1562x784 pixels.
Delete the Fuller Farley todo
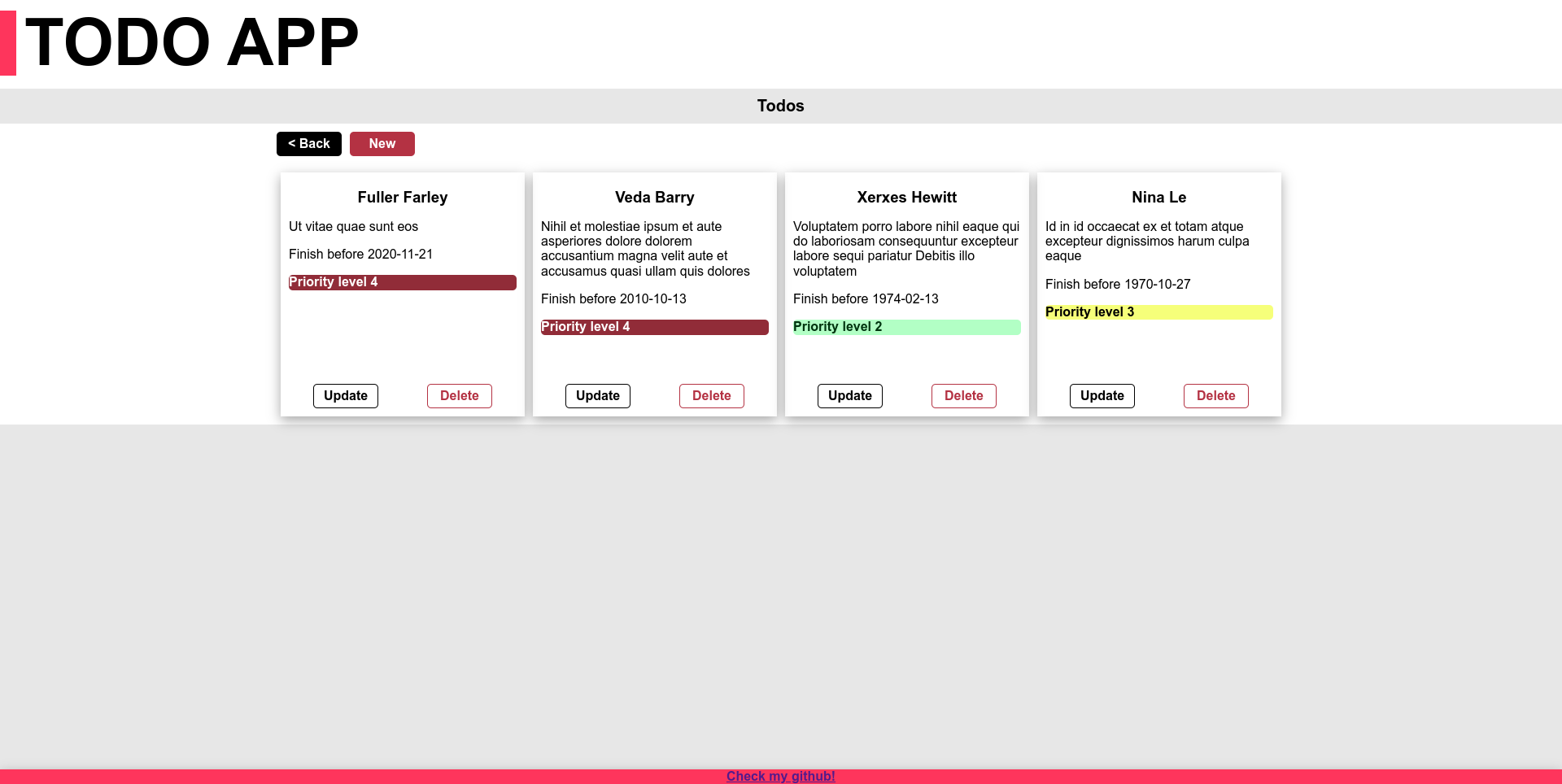coord(460,396)
